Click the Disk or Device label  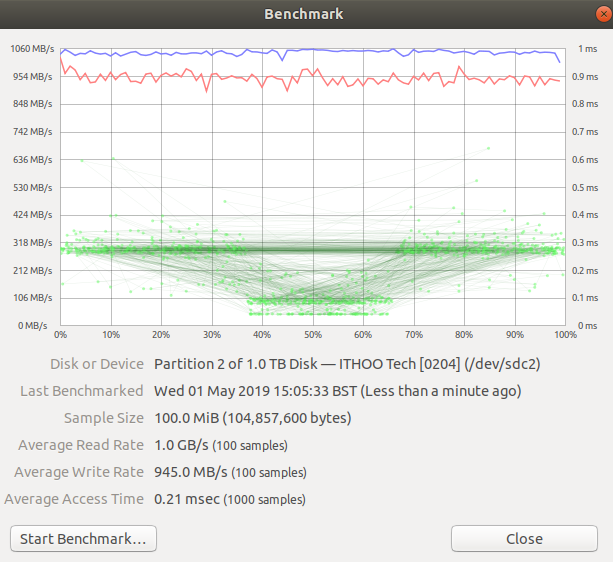(x=97, y=364)
